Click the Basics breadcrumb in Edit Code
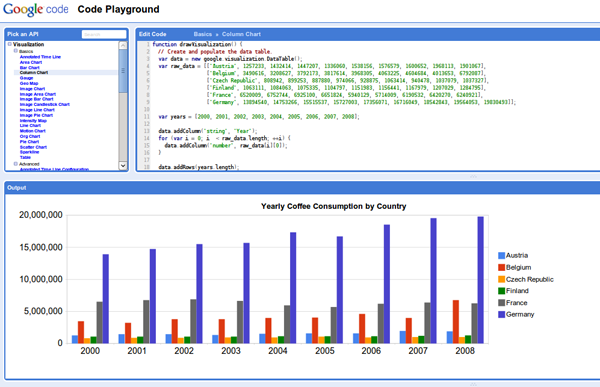This screenshot has height=387, width=600. point(203,34)
